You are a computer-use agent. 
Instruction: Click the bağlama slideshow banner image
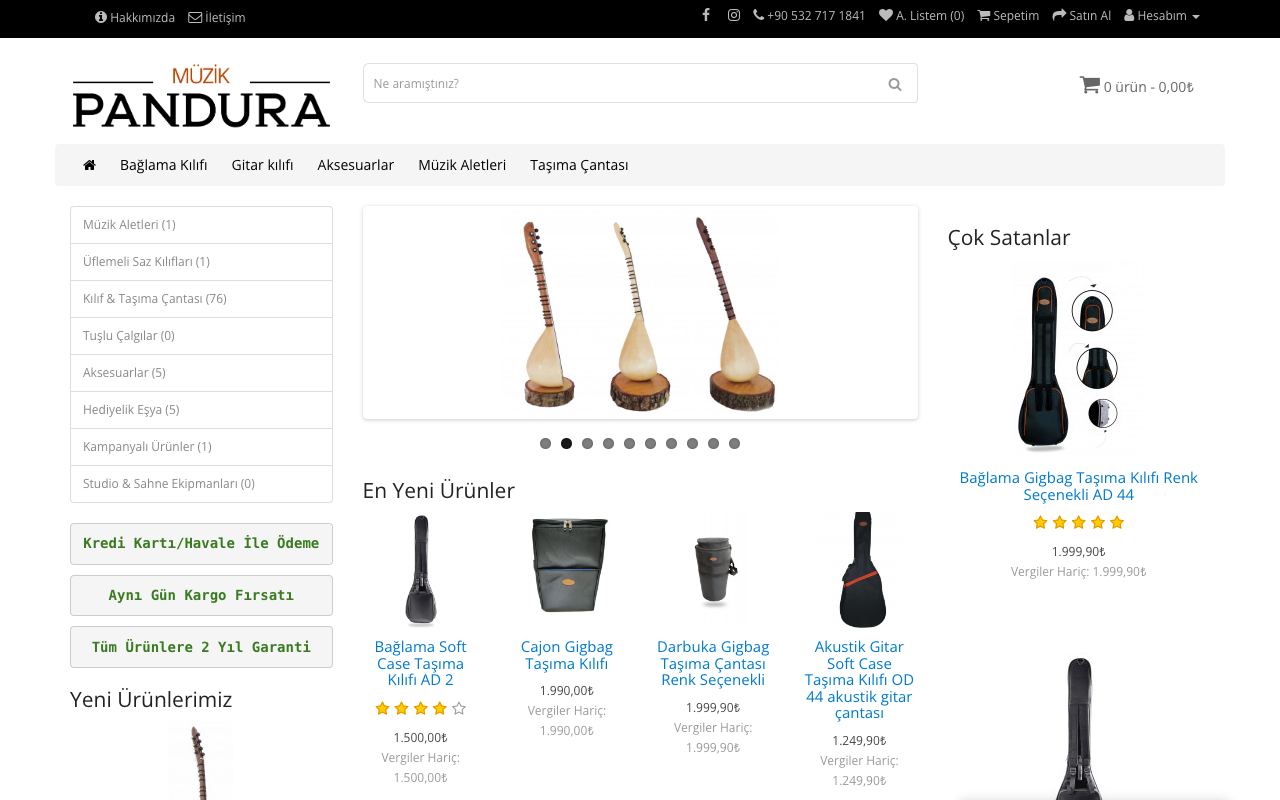pos(640,313)
